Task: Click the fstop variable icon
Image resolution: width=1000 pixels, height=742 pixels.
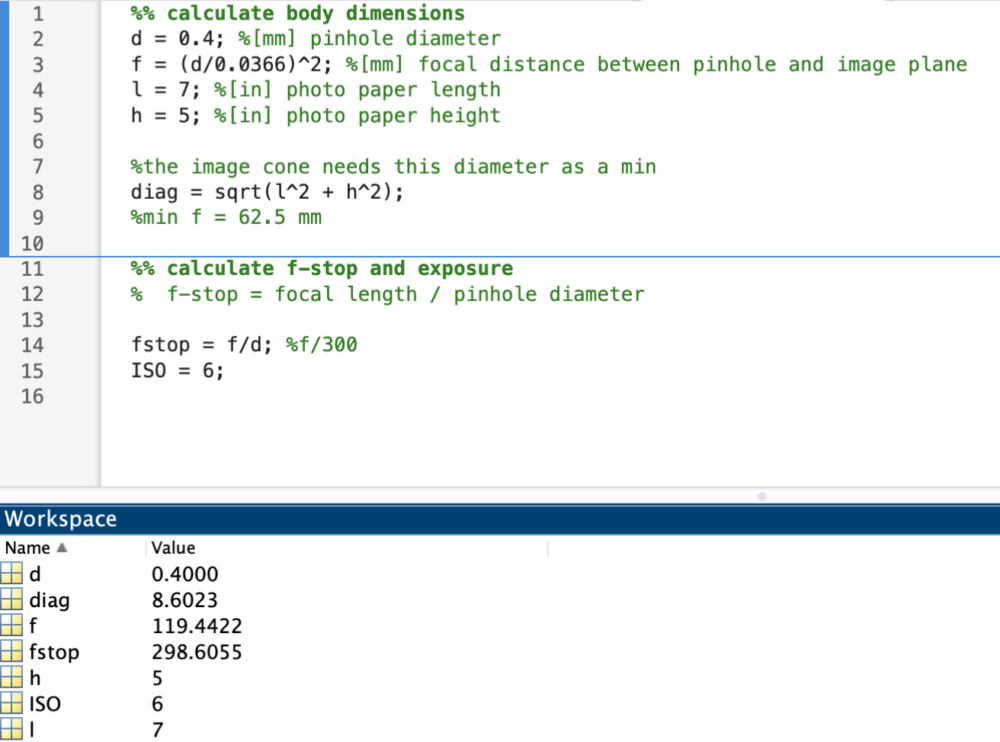Action: click(x=11, y=652)
